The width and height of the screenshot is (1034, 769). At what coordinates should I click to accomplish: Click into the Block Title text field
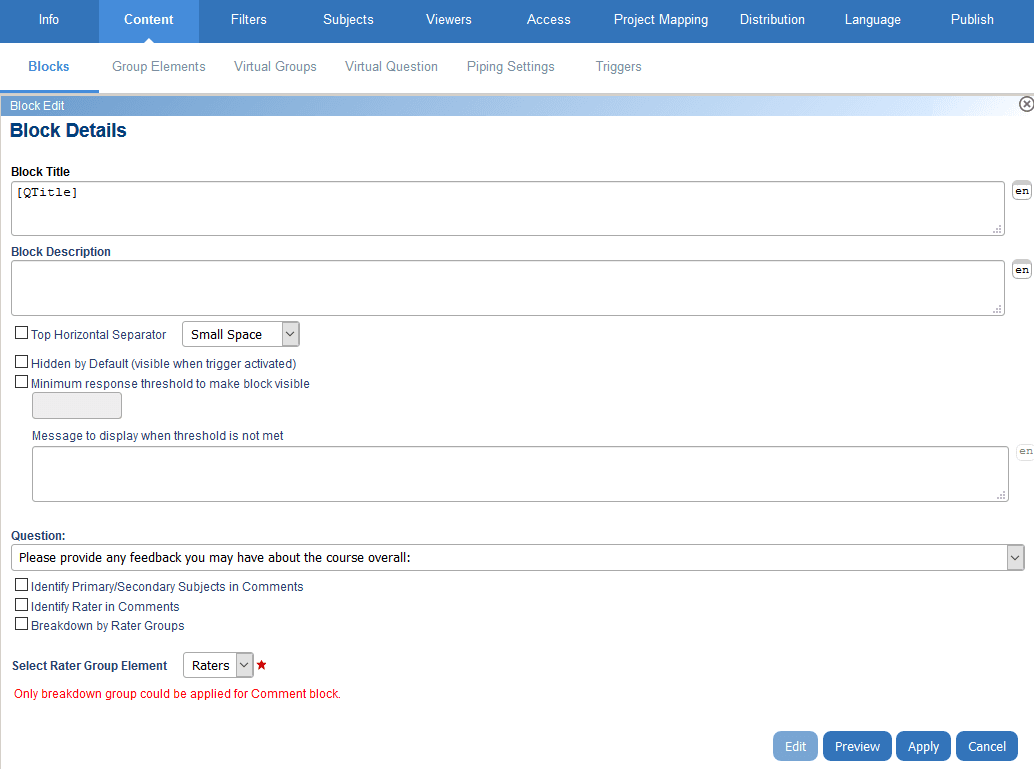[508, 208]
